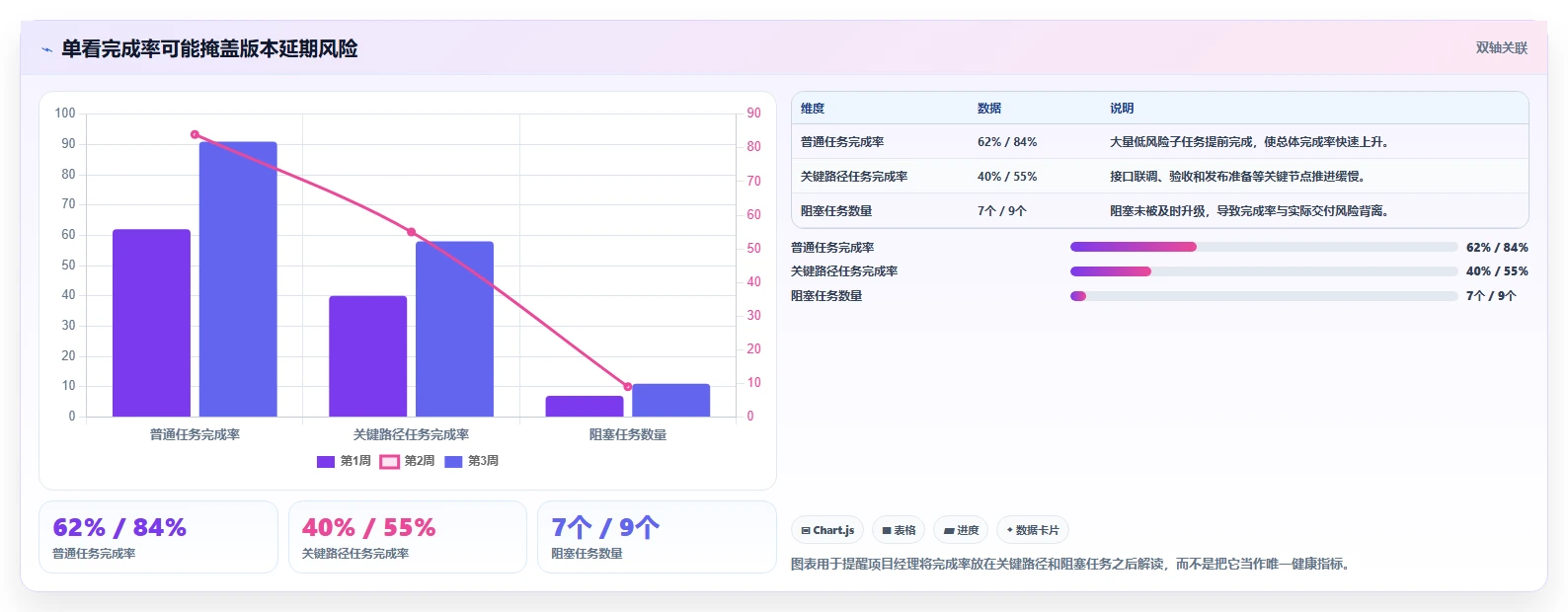Open the 62% / 84% stat card
The height and width of the screenshot is (612, 1568).
coord(158,537)
